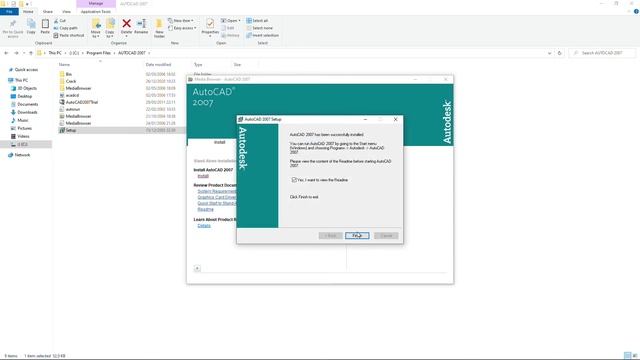This screenshot has height=360, width=640.
Task: Open the Details link in Media Browser
Action: point(204,225)
